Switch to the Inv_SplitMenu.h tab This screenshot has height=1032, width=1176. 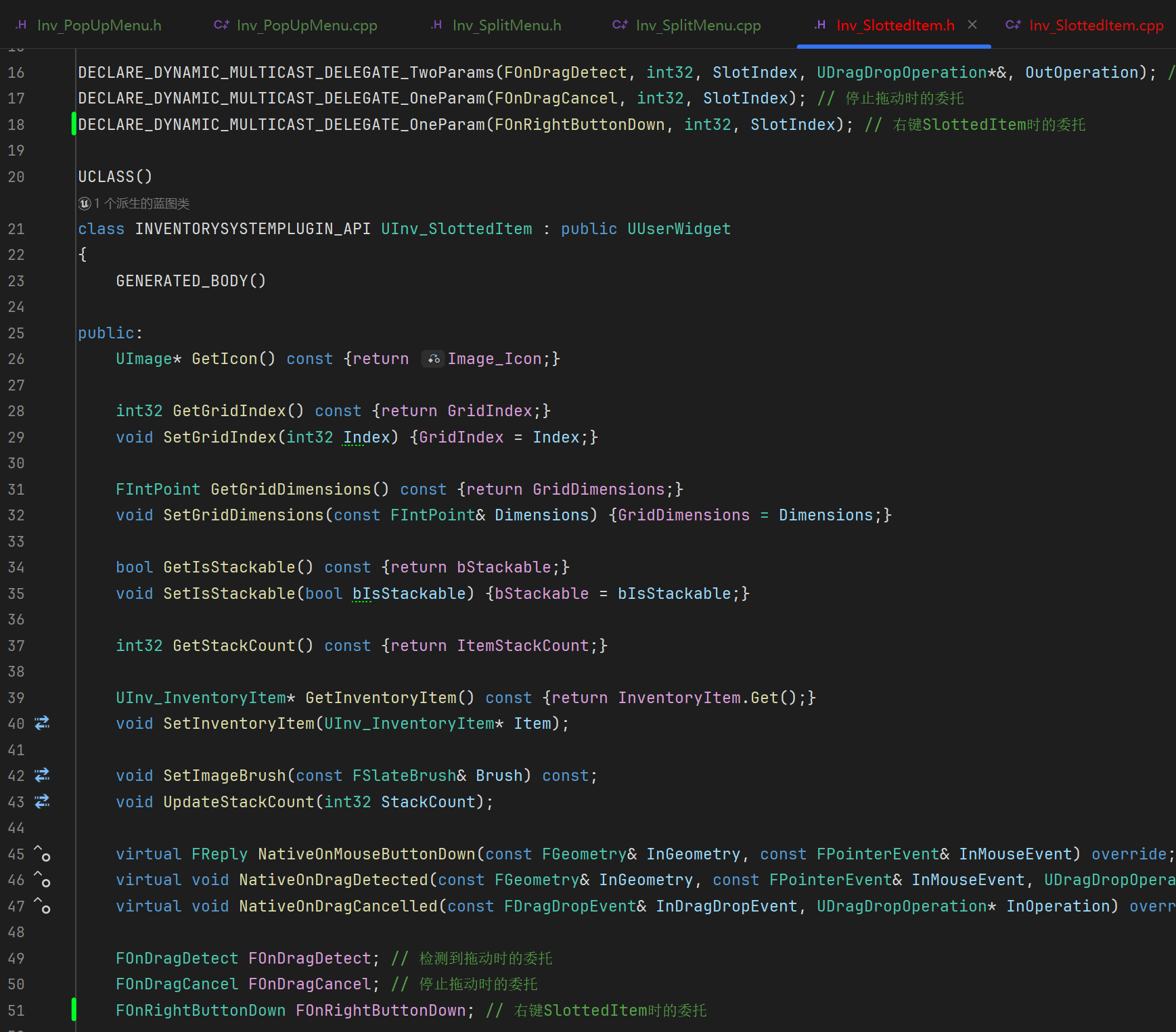pos(496,25)
